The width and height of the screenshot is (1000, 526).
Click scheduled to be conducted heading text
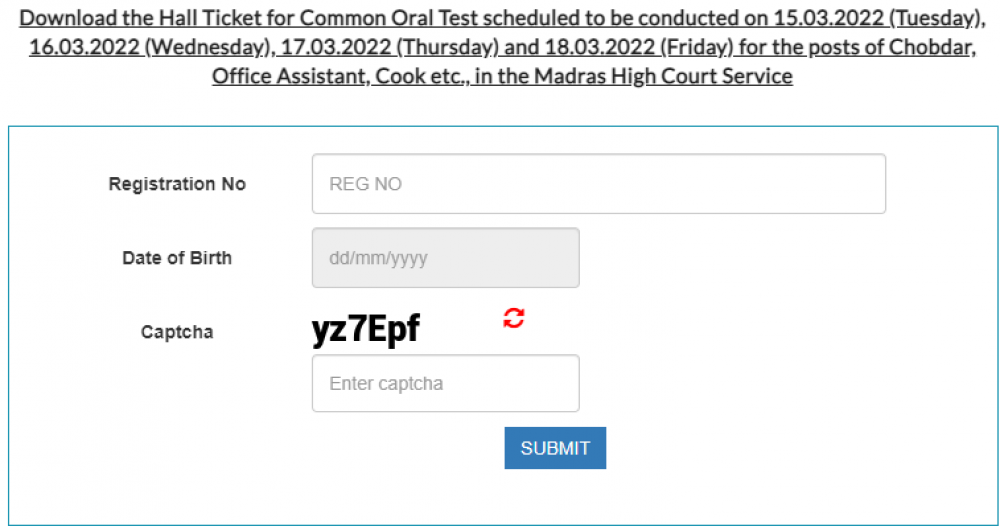(611, 19)
